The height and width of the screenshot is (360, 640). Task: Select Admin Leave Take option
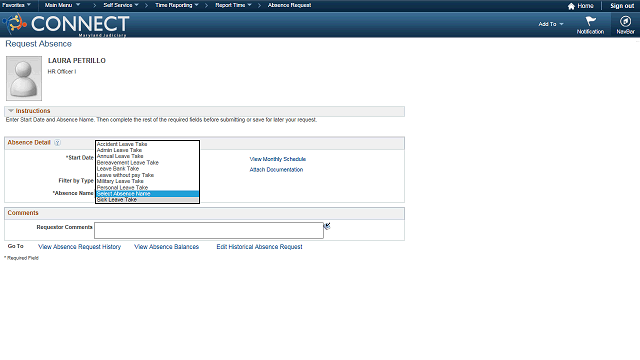pyautogui.click(x=147, y=150)
